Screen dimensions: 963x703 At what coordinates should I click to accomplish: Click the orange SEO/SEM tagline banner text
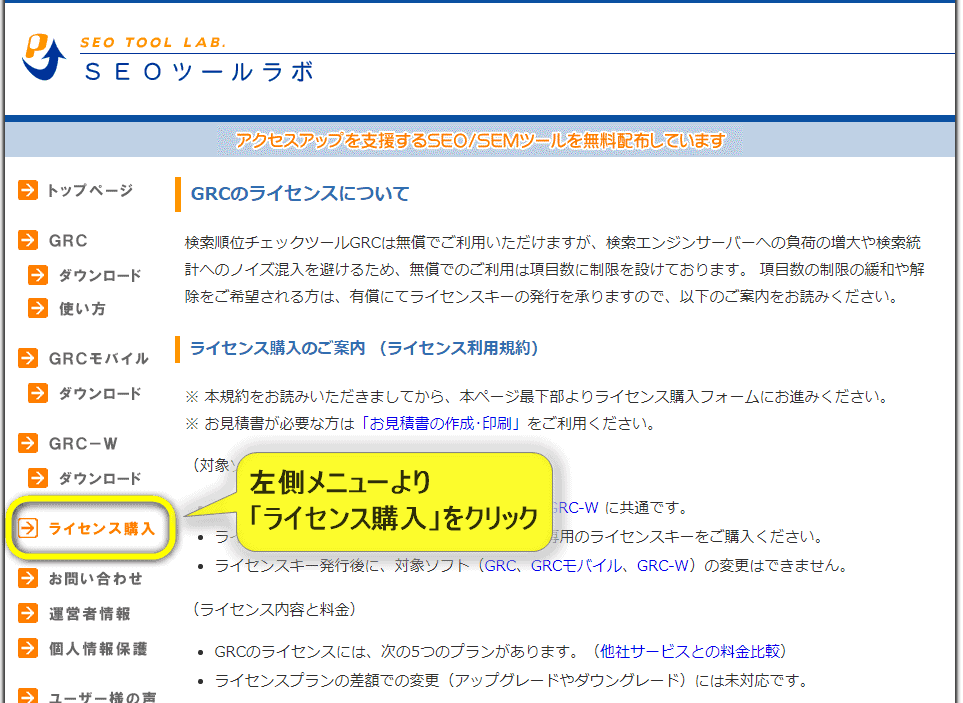coord(480,141)
